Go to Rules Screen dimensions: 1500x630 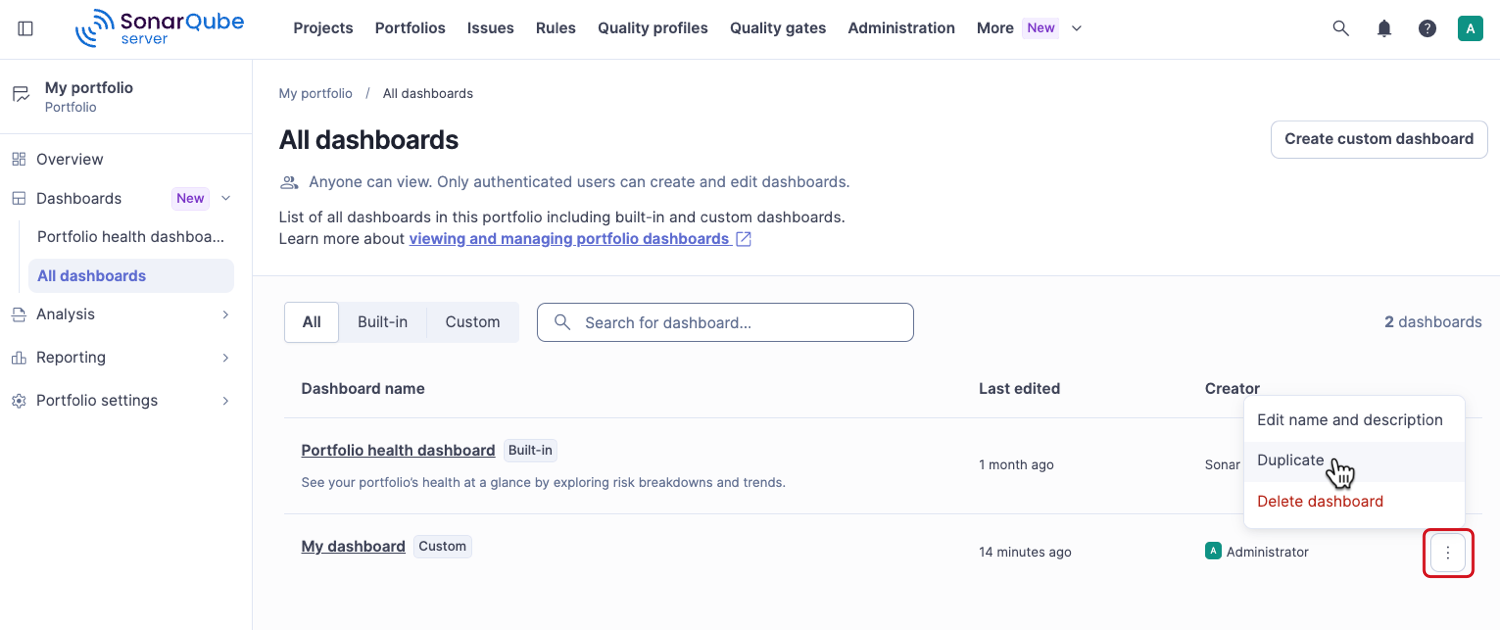pos(556,28)
